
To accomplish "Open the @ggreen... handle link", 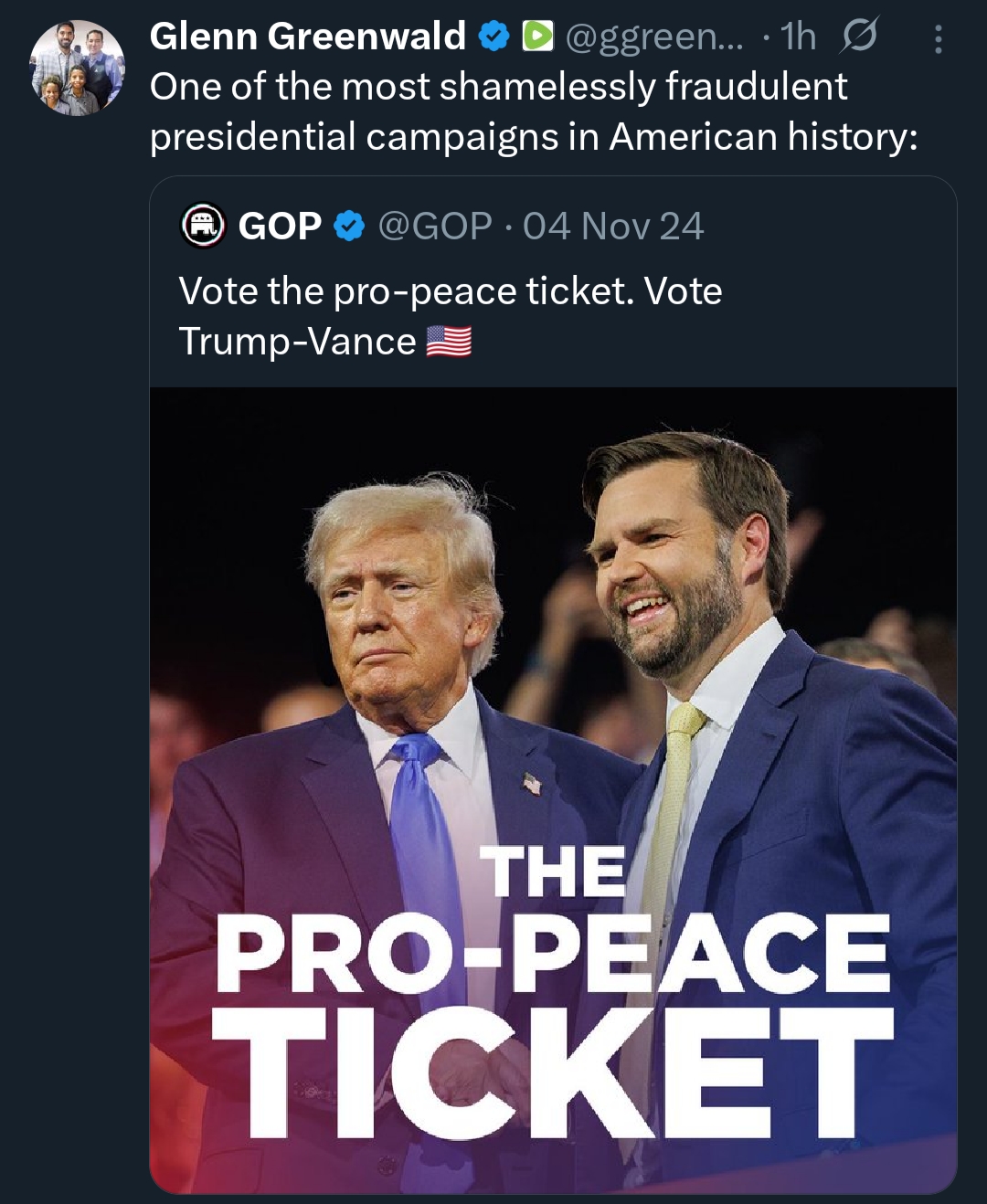I will click(x=654, y=37).
